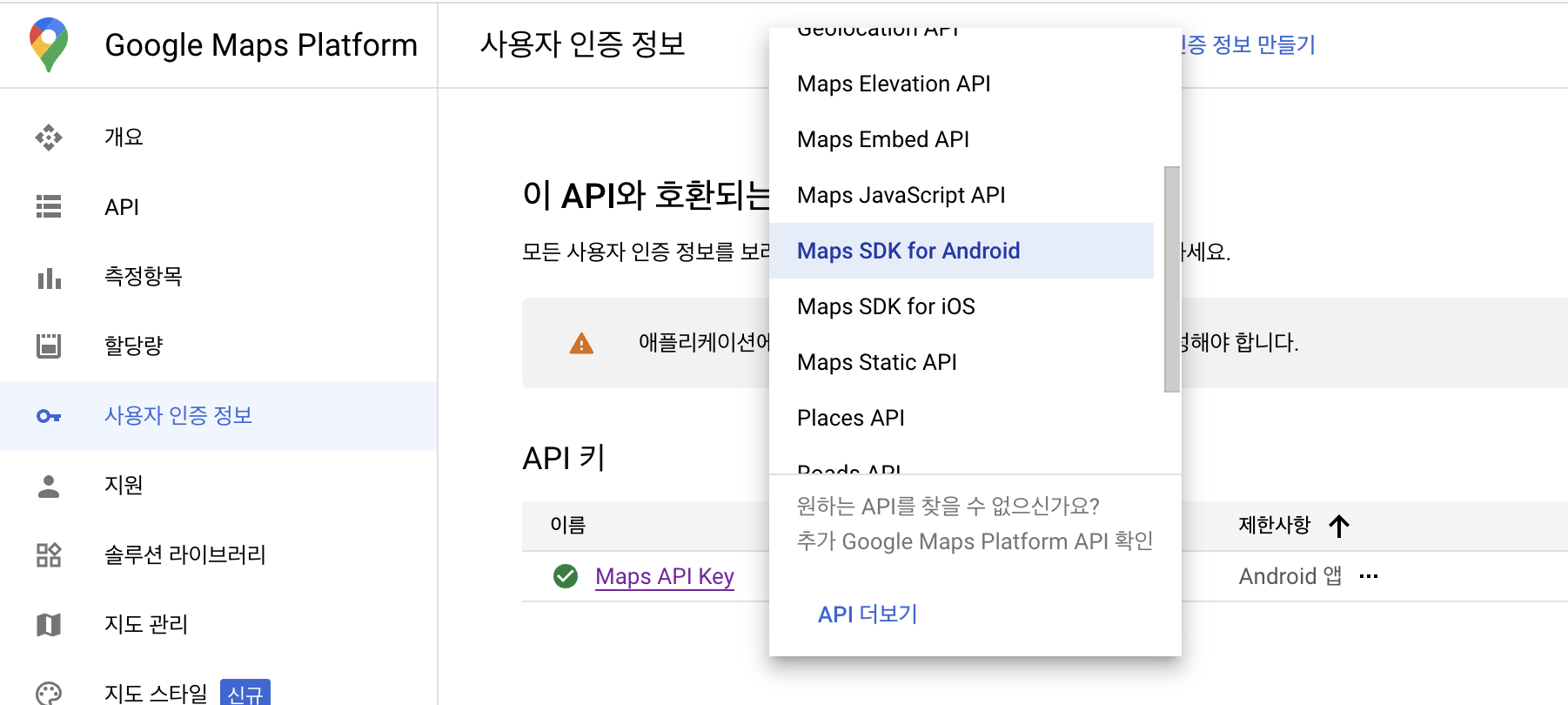Click the key icon beside 사용자 인증 정보
Image resolution: width=1568 pixels, height=705 pixels.
tap(49, 416)
